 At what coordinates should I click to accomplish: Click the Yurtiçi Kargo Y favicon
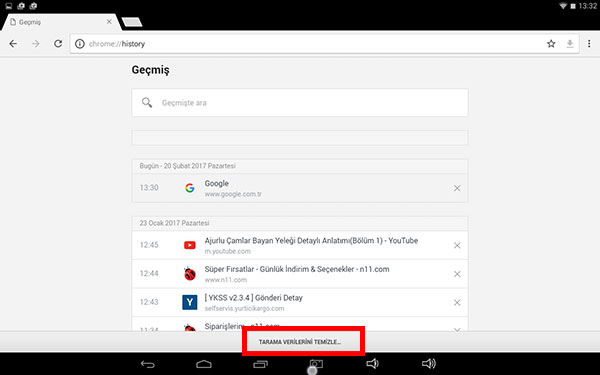coord(189,302)
